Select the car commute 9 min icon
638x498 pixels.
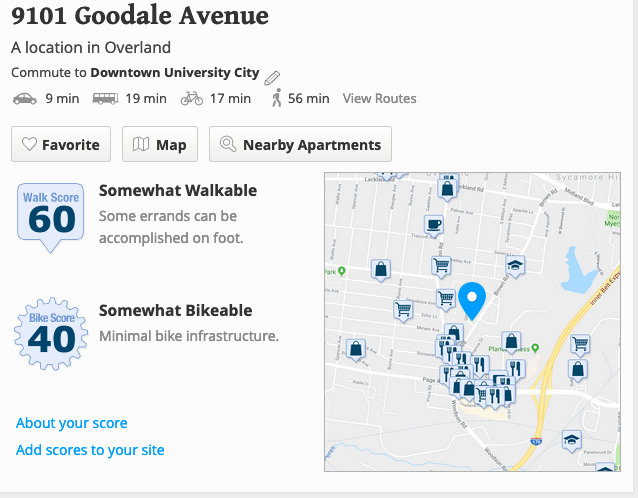click(x=25, y=98)
